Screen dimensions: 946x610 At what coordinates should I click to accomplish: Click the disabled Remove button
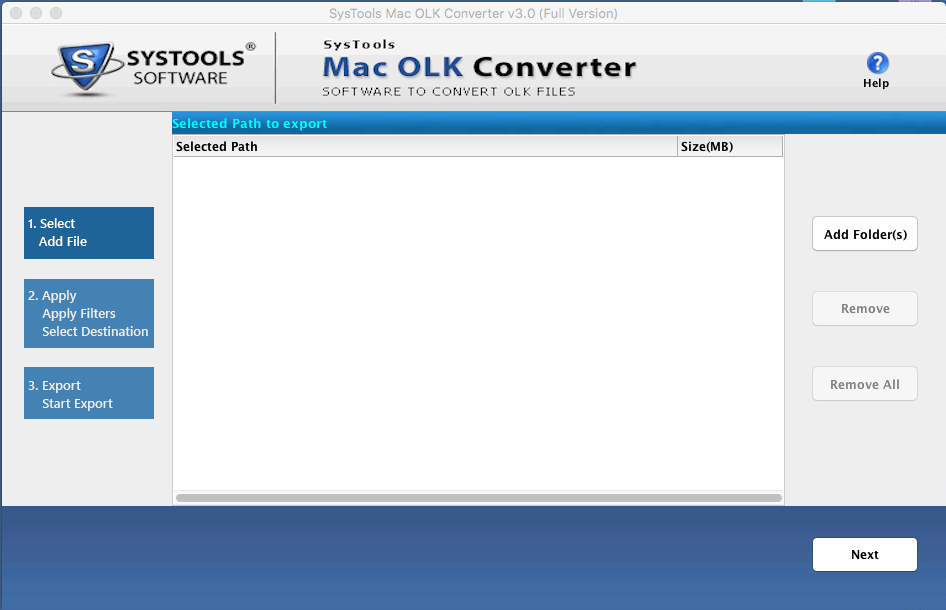[x=865, y=309]
